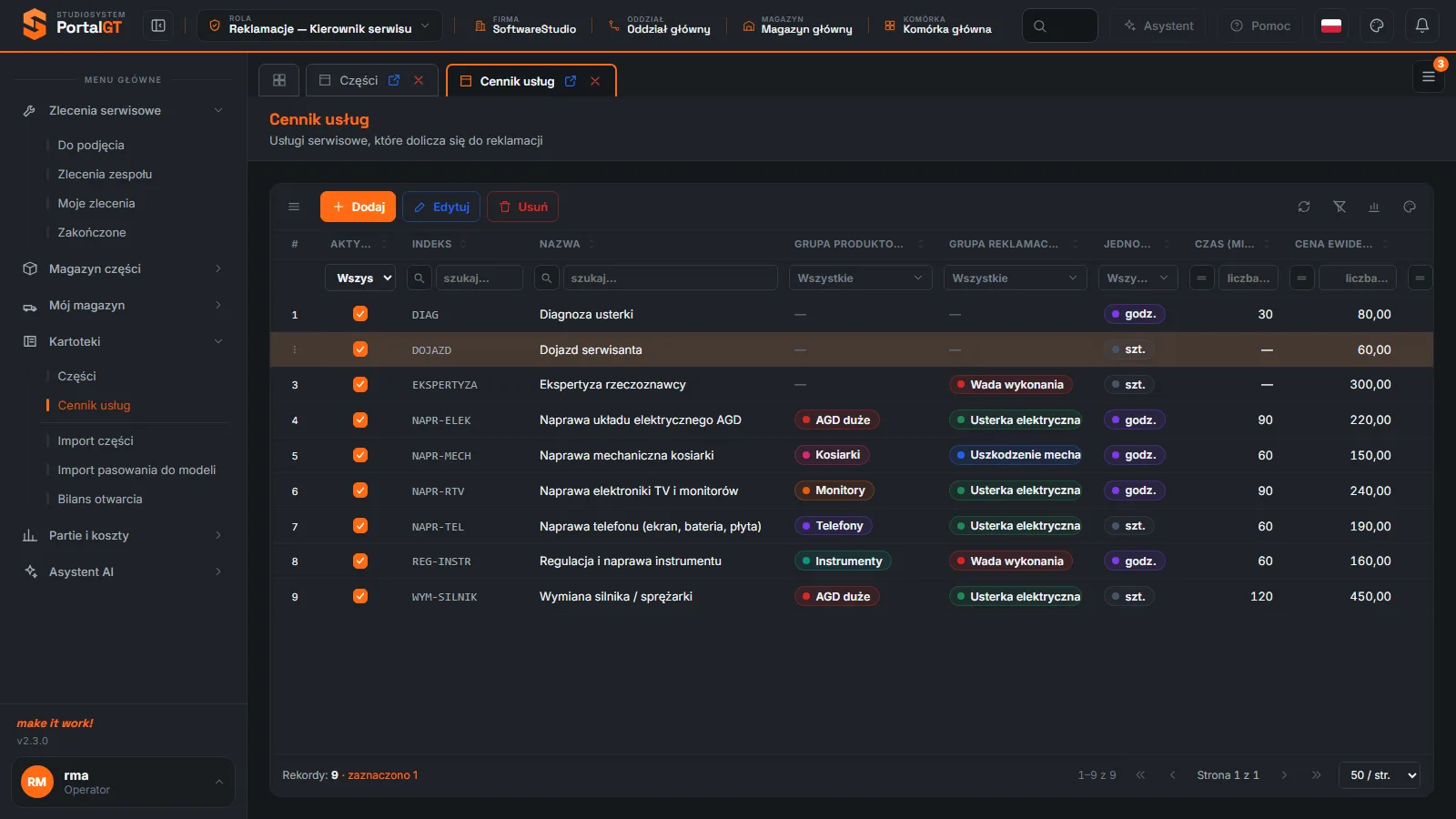The width and height of the screenshot is (1456, 819).
Task: Toggle the active checkbox for NAPR-ELEK row
Action: pyautogui.click(x=360, y=420)
